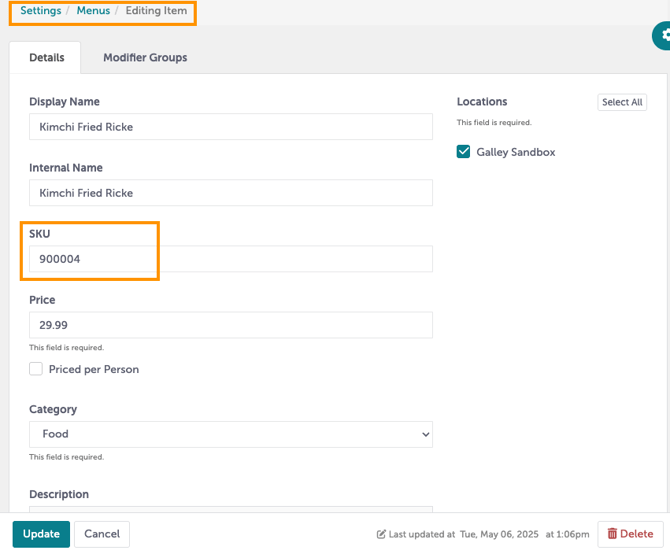Select the Price field showing 29.99

click(x=231, y=325)
